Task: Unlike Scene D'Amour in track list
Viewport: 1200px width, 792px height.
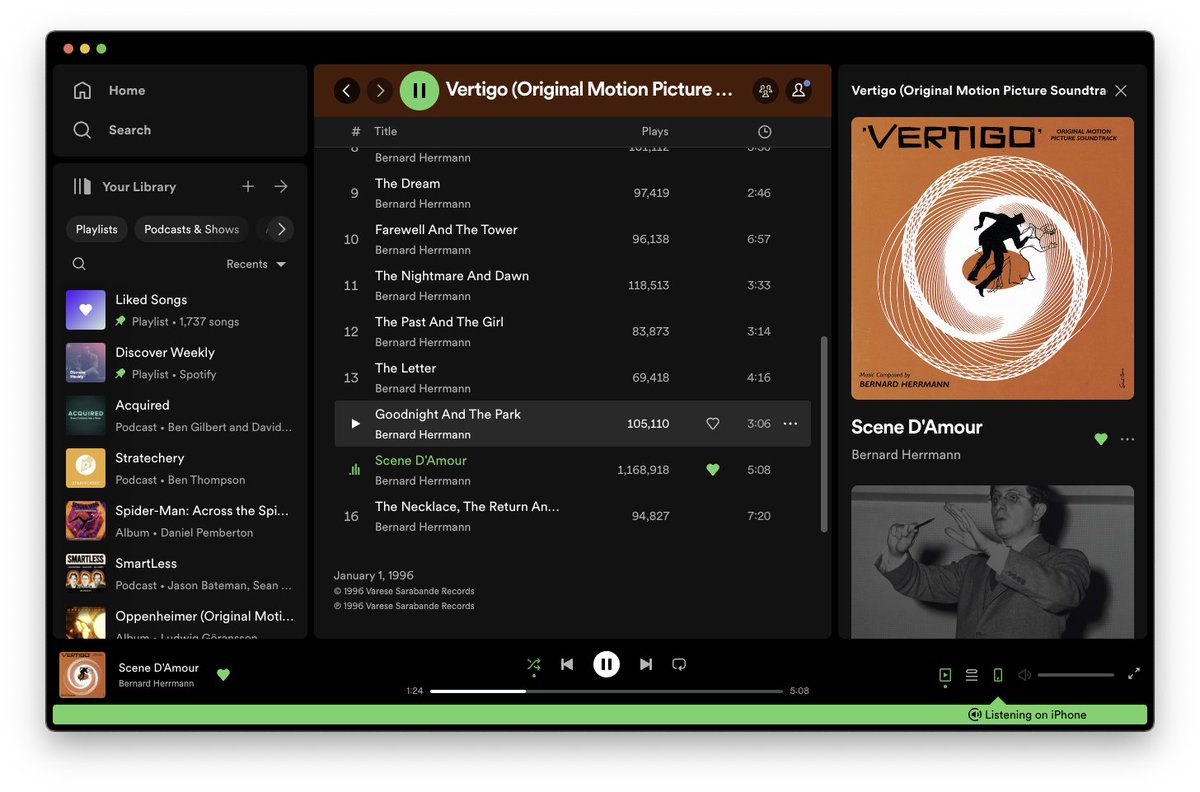Action: point(713,470)
